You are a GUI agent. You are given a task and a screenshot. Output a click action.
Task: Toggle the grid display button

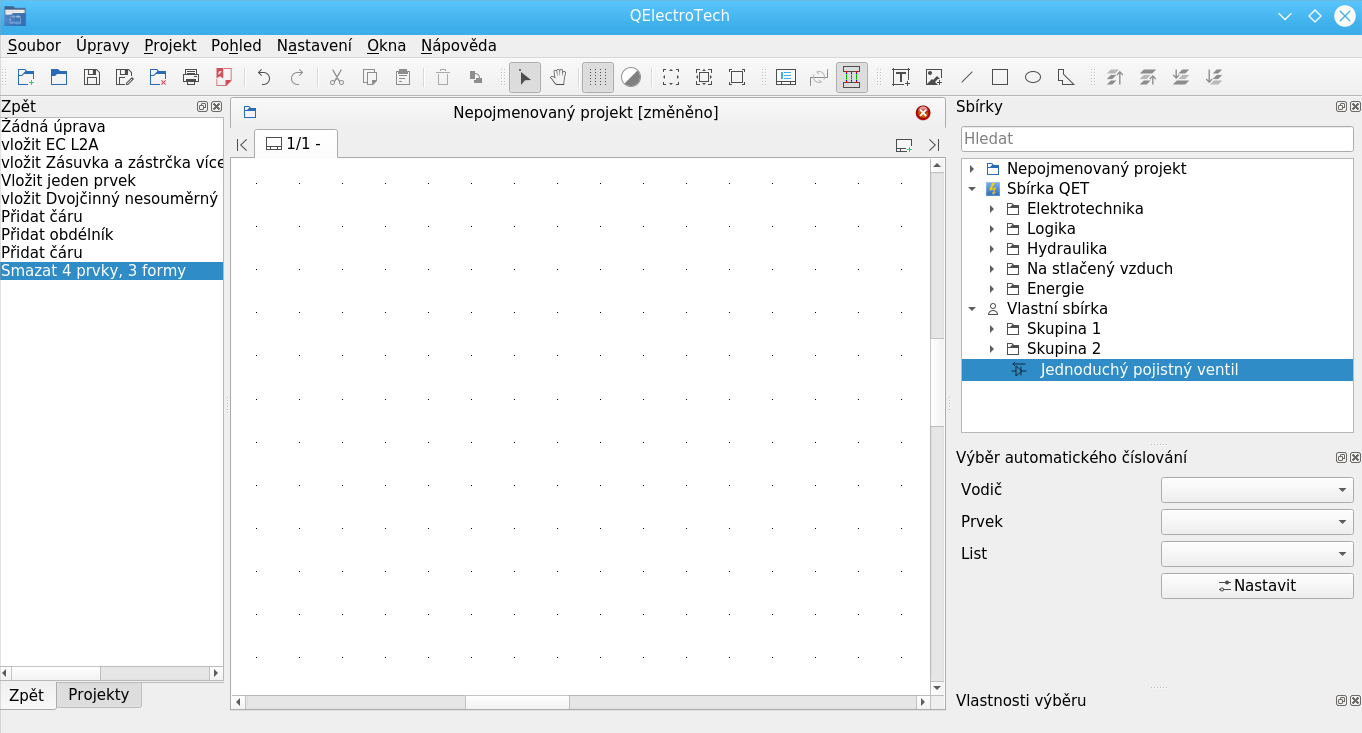598,77
